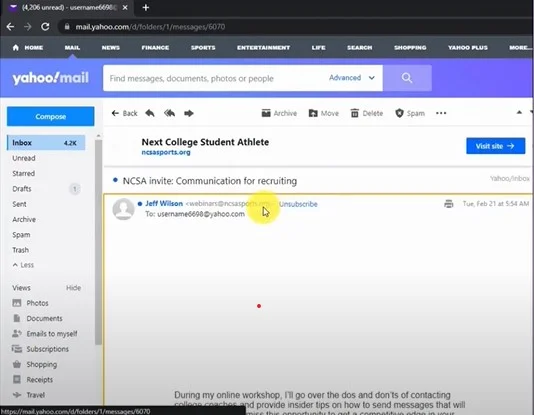This screenshot has width=534, height=415.
Task: Open the Documents view
Action: pyautogui.click(x=37, y=318)
